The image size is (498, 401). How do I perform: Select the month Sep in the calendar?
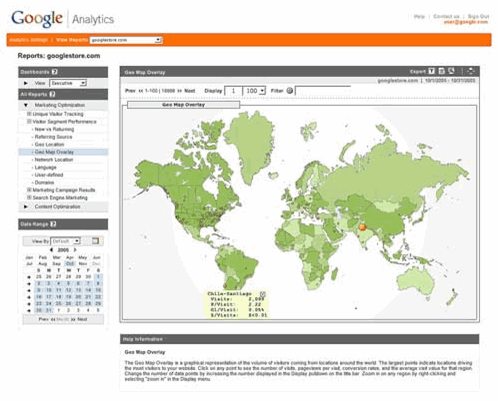57,264
